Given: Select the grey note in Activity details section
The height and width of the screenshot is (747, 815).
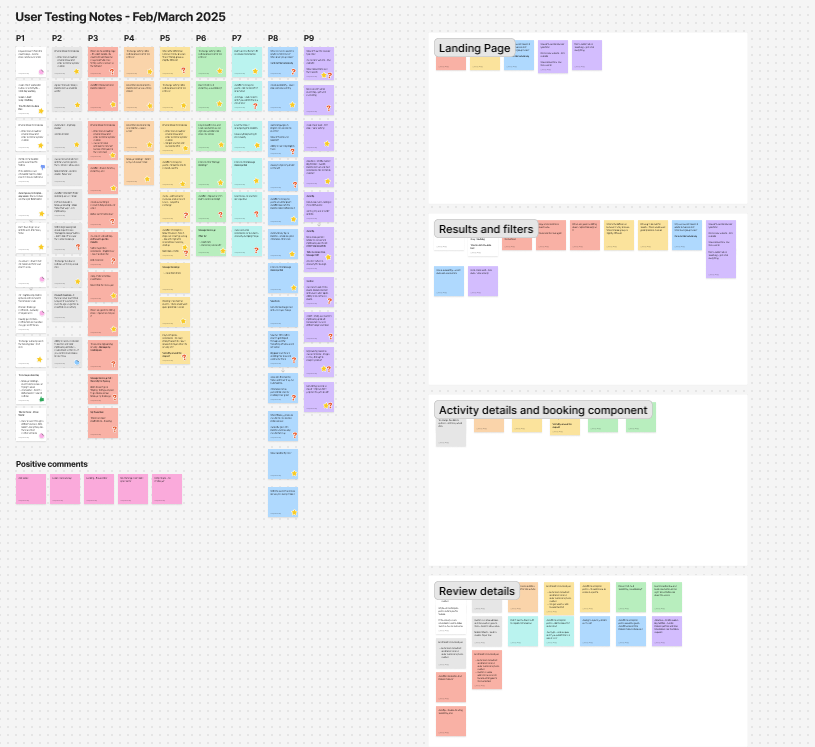Looking at the screenshot, I should point(451,431).
